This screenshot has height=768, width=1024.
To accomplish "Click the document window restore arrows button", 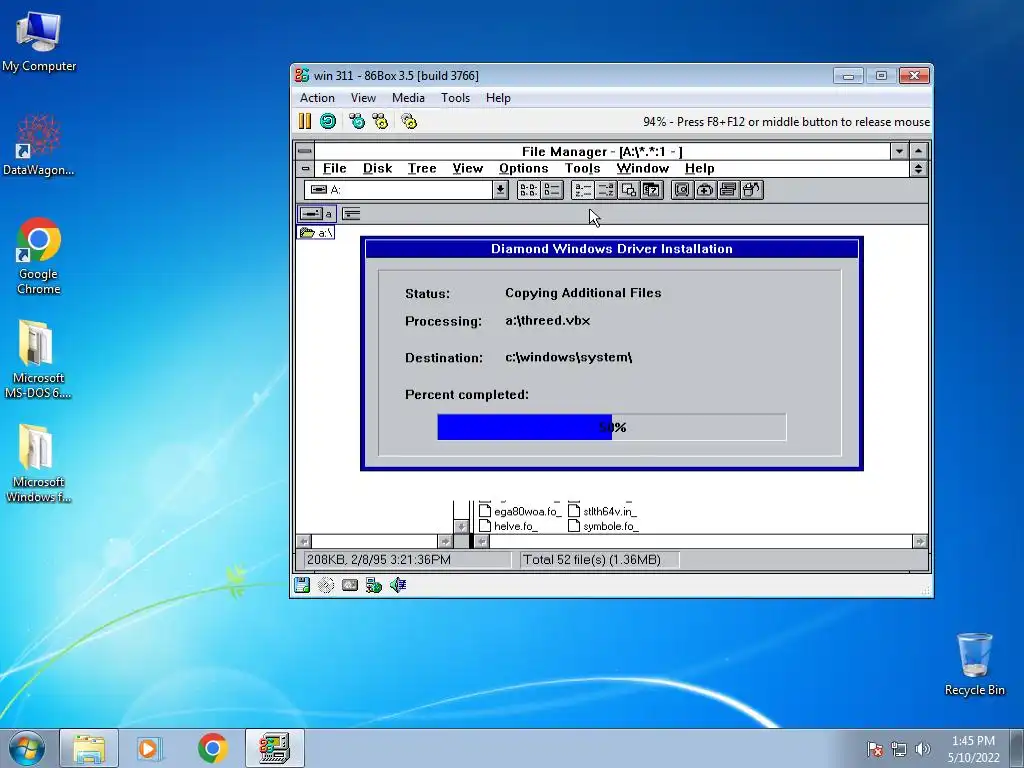I will (x=918, y=168).
